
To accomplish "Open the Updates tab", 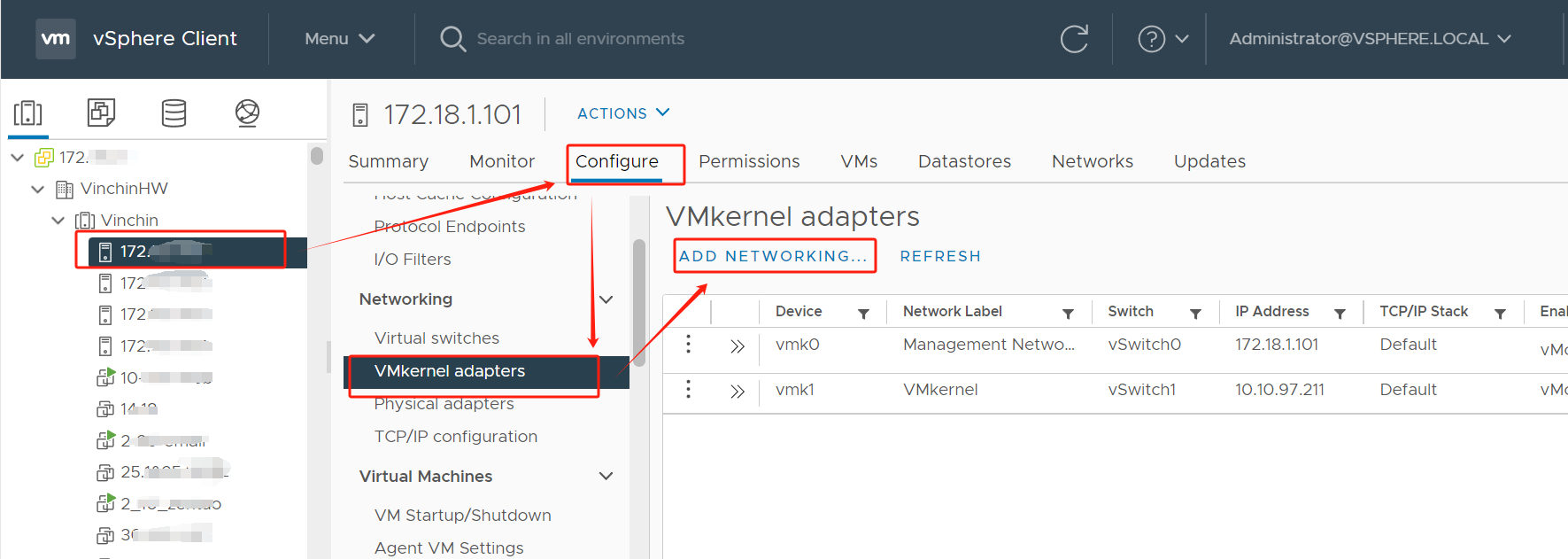I will tap(1209, 161).
